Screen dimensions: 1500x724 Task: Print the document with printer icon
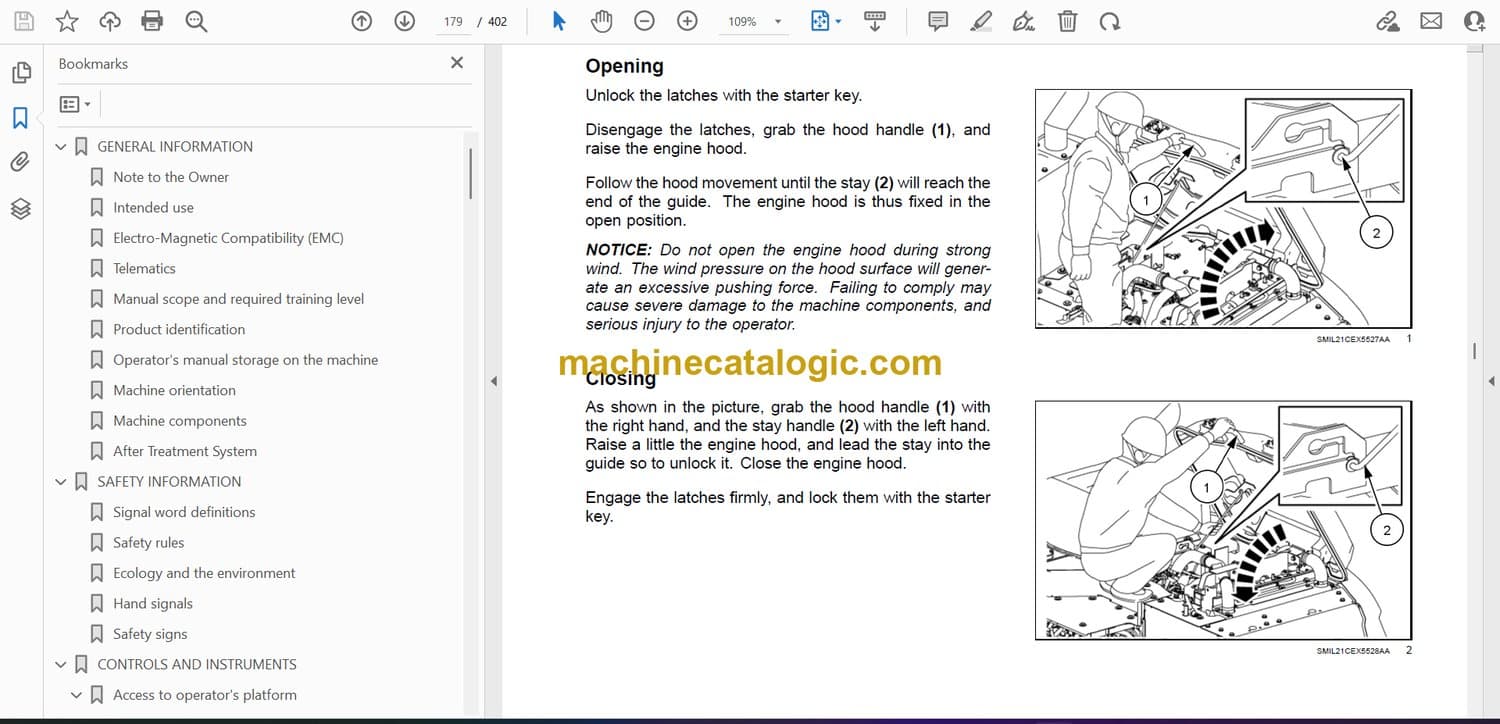coord(152,21)
